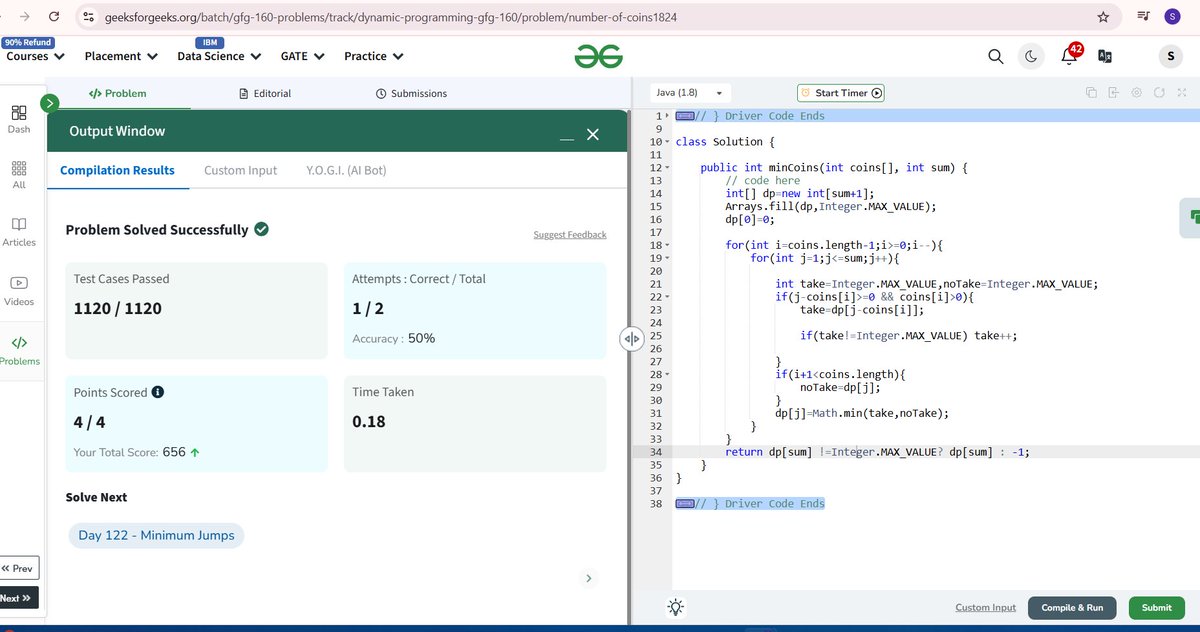Open Placement dropdown menu
This screenshot has height=632, width=1200.
pos(121,56)
